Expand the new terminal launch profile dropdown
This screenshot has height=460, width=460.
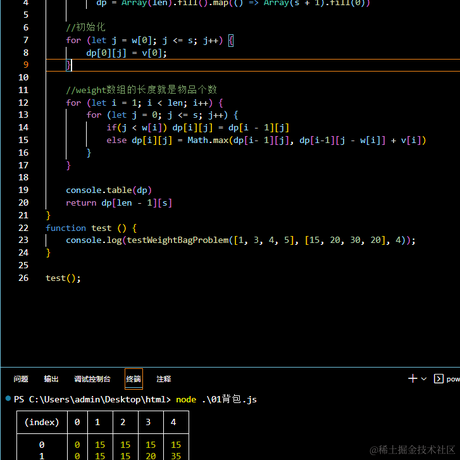(424, 379)
